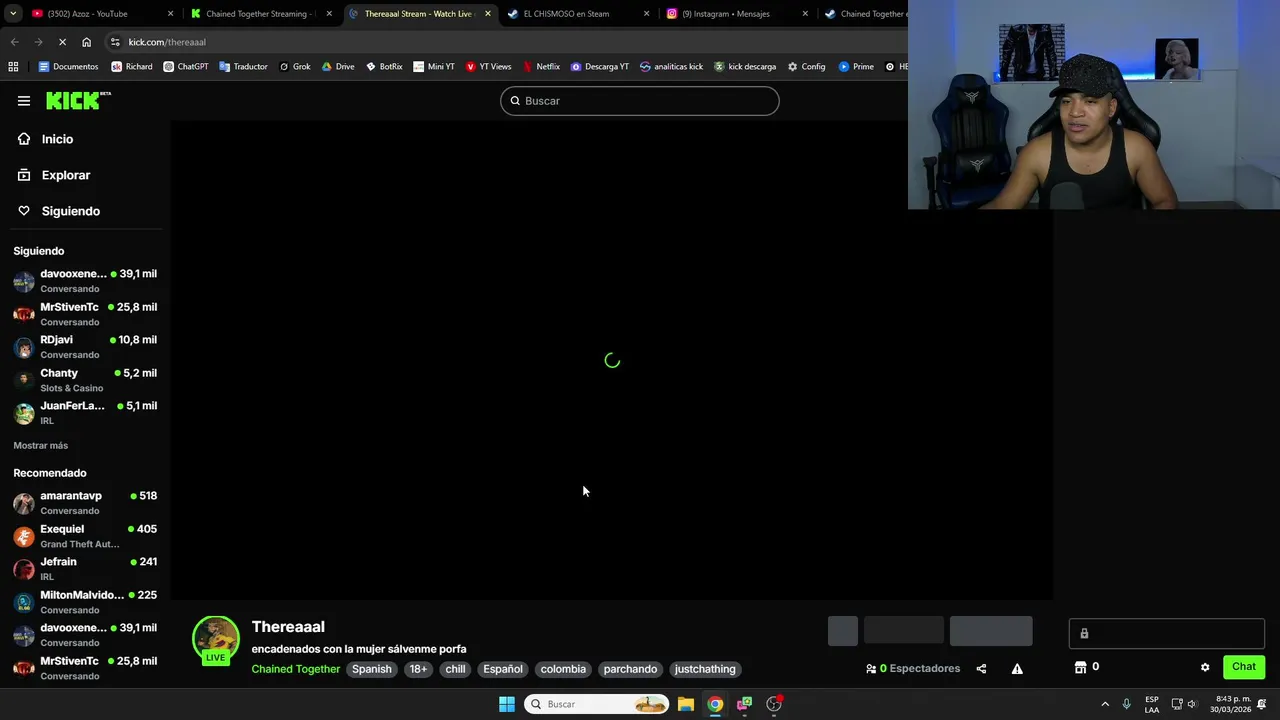Open MiltonMalvido recommended channel
Viewport: 1280px width, 720px height.
[85, 602]
